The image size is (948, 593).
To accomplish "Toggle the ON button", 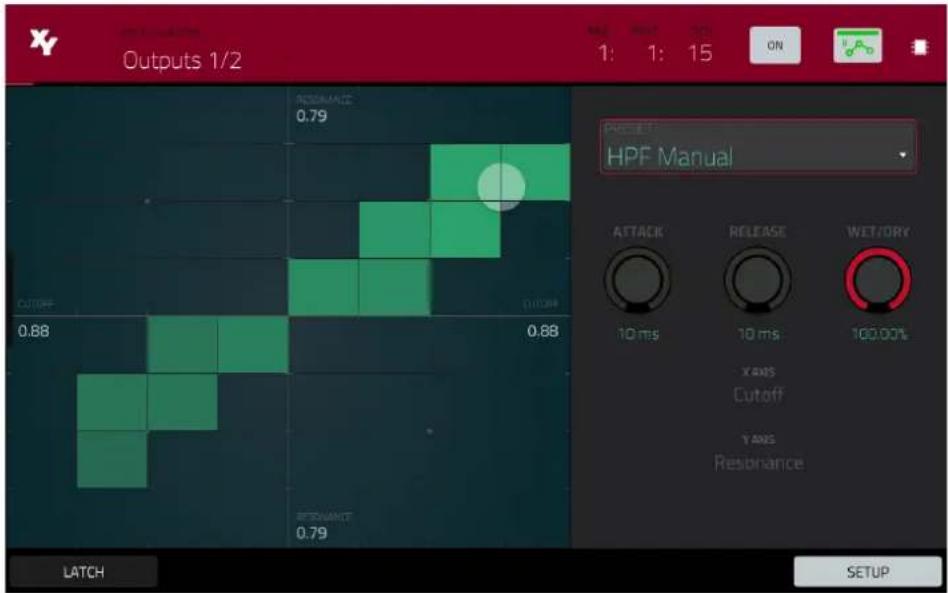I will click(775, 45).
